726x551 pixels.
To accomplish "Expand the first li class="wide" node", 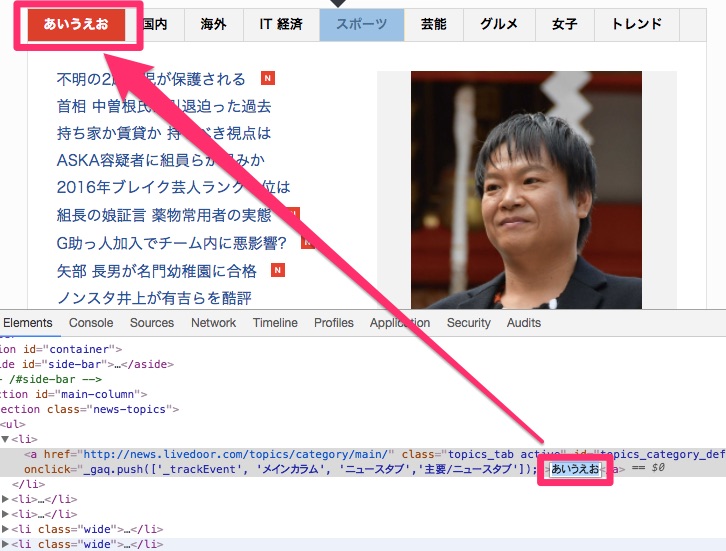I will pos(5,529).
